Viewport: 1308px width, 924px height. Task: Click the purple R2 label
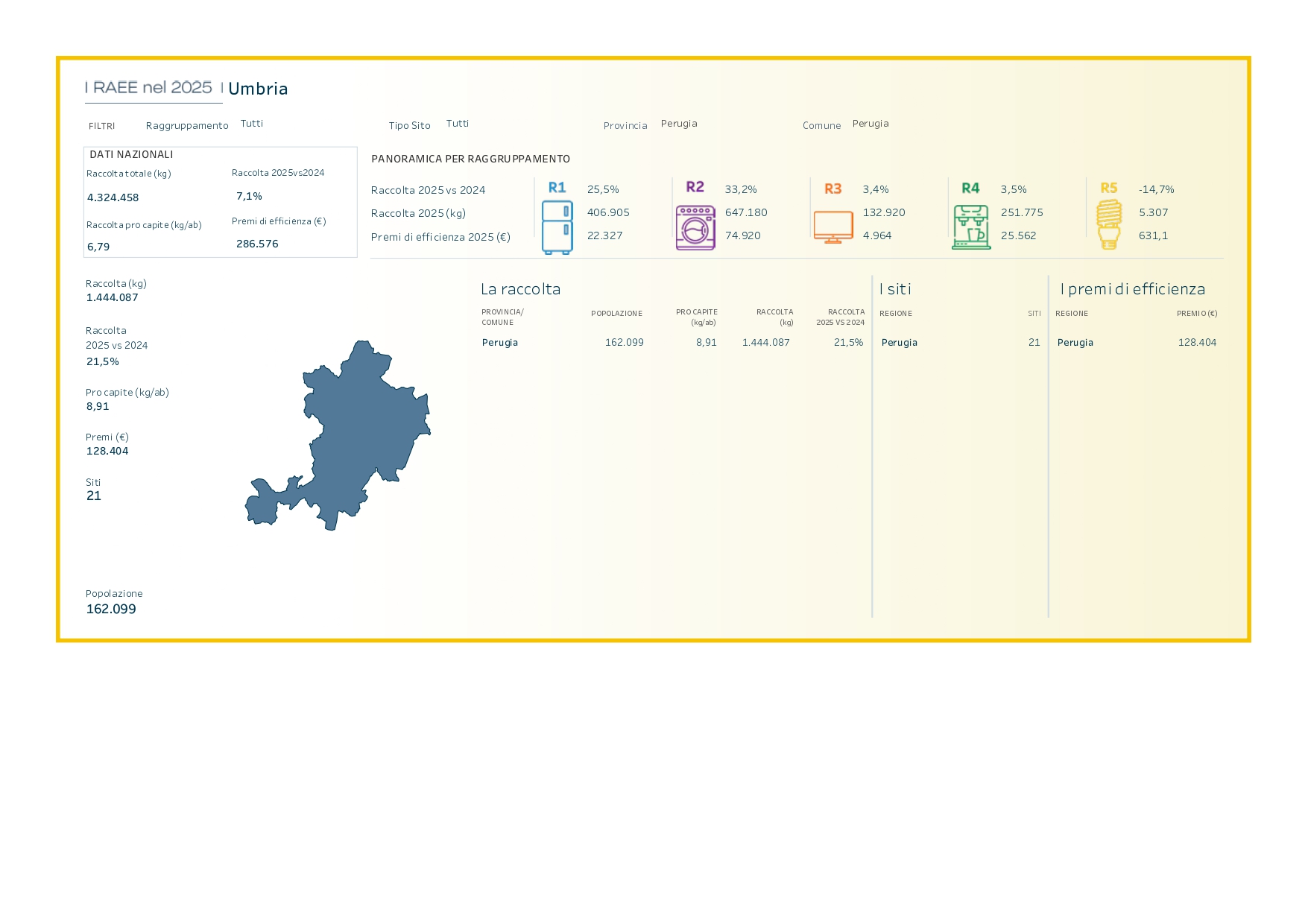point(695,187)
